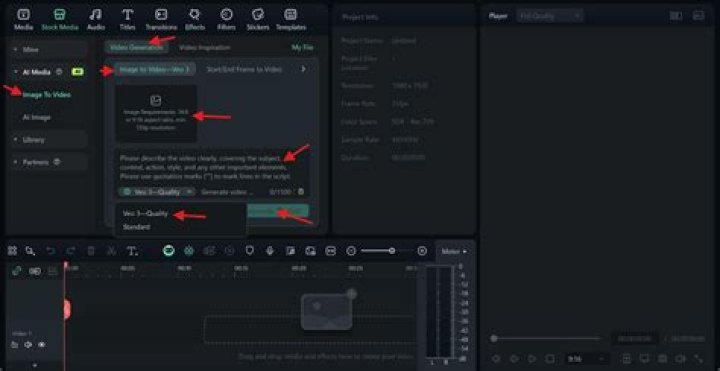Toggle Video 1 track visibility eye
The height and width of the screenshot is (371, 720).
tap(42, 344)
